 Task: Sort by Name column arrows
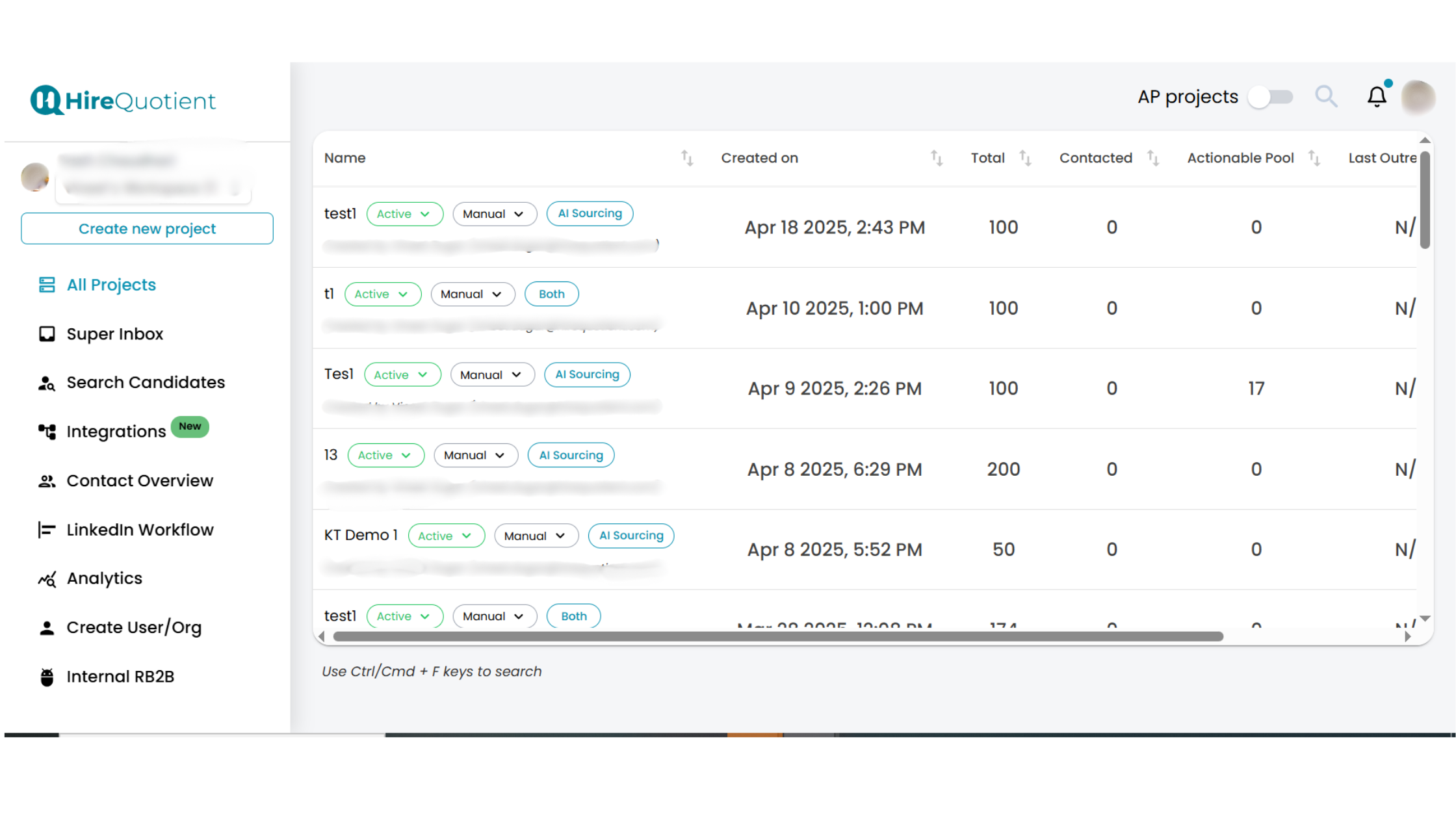click(x=687, y=158)
